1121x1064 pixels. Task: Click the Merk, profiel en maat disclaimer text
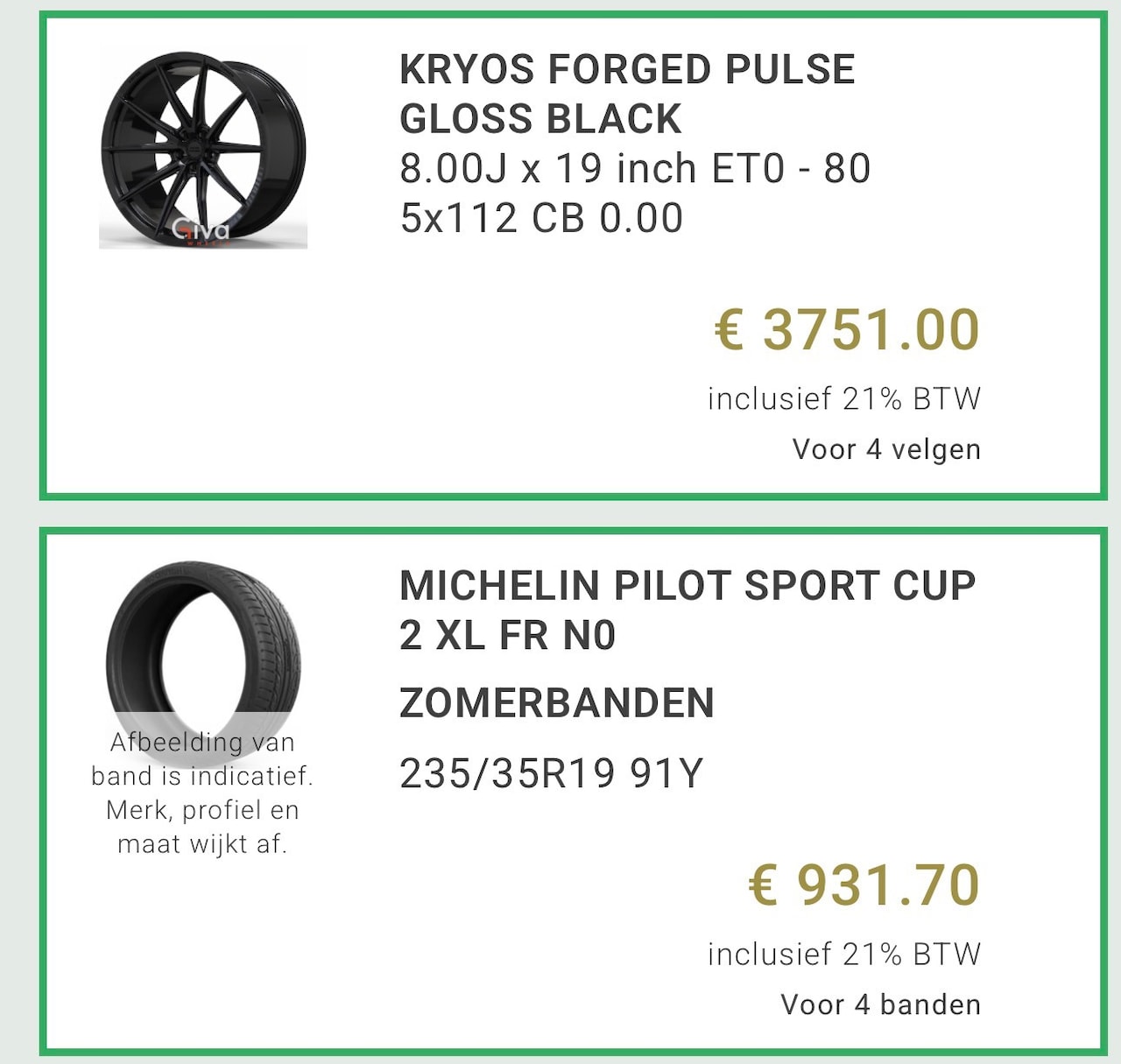(202, 827)
